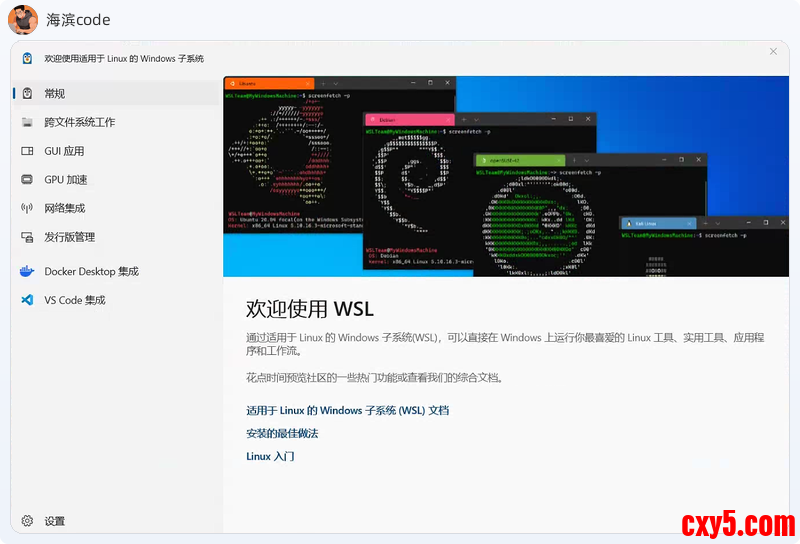Open 设置 at the sidebar bottom
Viewport: 800px width, 544px height.
(x=117, y=521)
